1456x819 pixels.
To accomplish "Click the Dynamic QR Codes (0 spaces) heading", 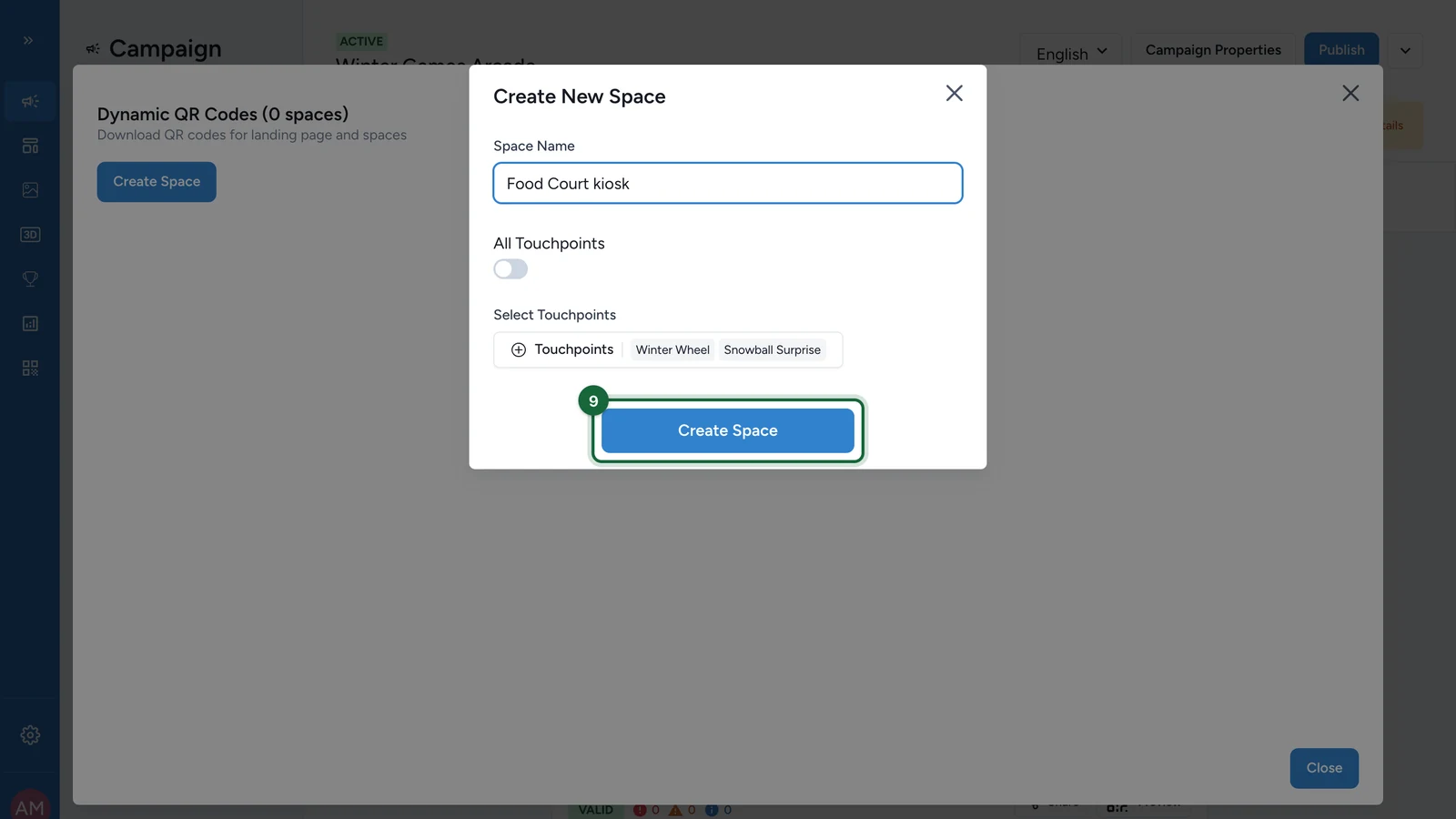I will coord(223,115).
